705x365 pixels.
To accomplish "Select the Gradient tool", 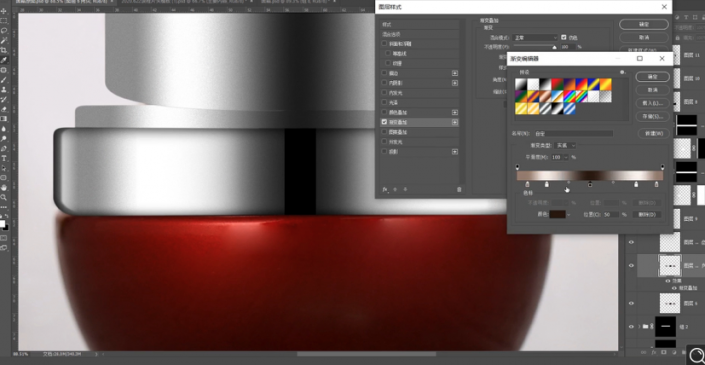I will [x=4, y=119].
